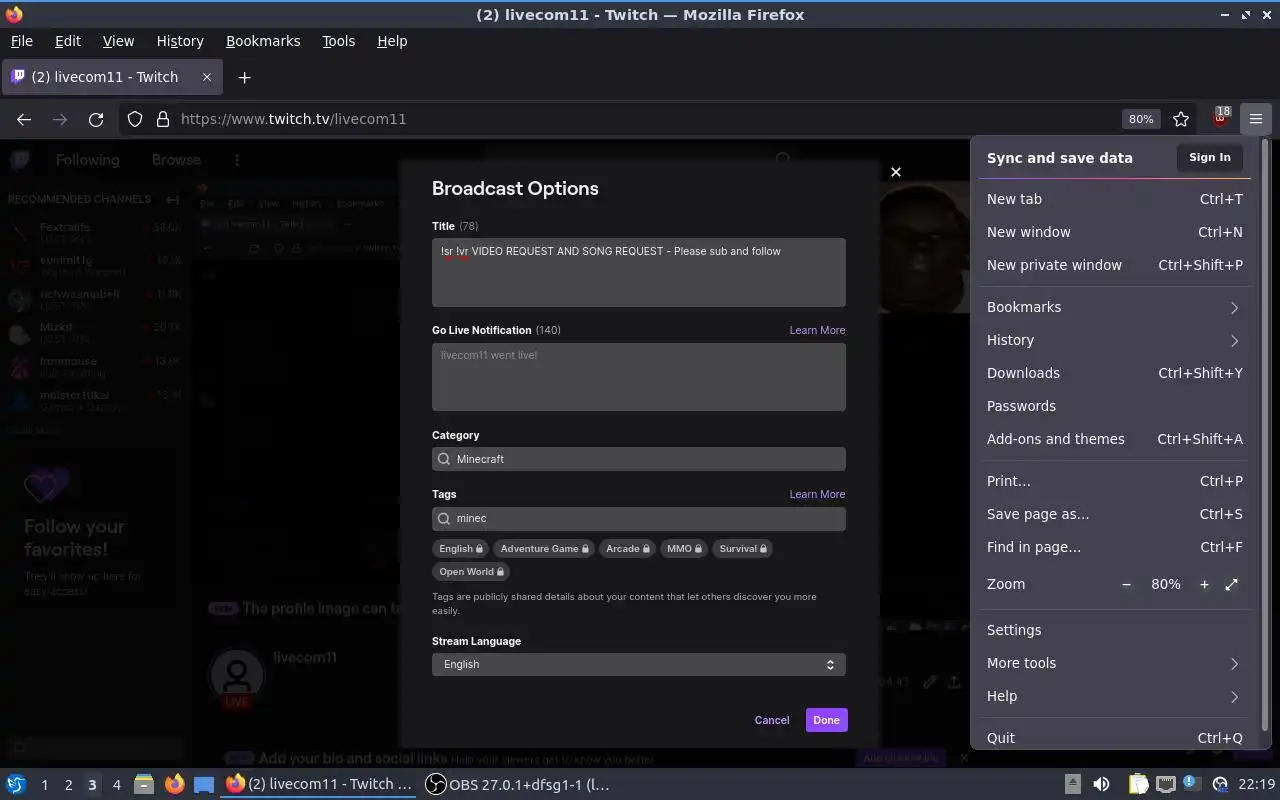The image size is (1280, 800).
Task: Expand More tools submenu
Action: pos(1116,663)
